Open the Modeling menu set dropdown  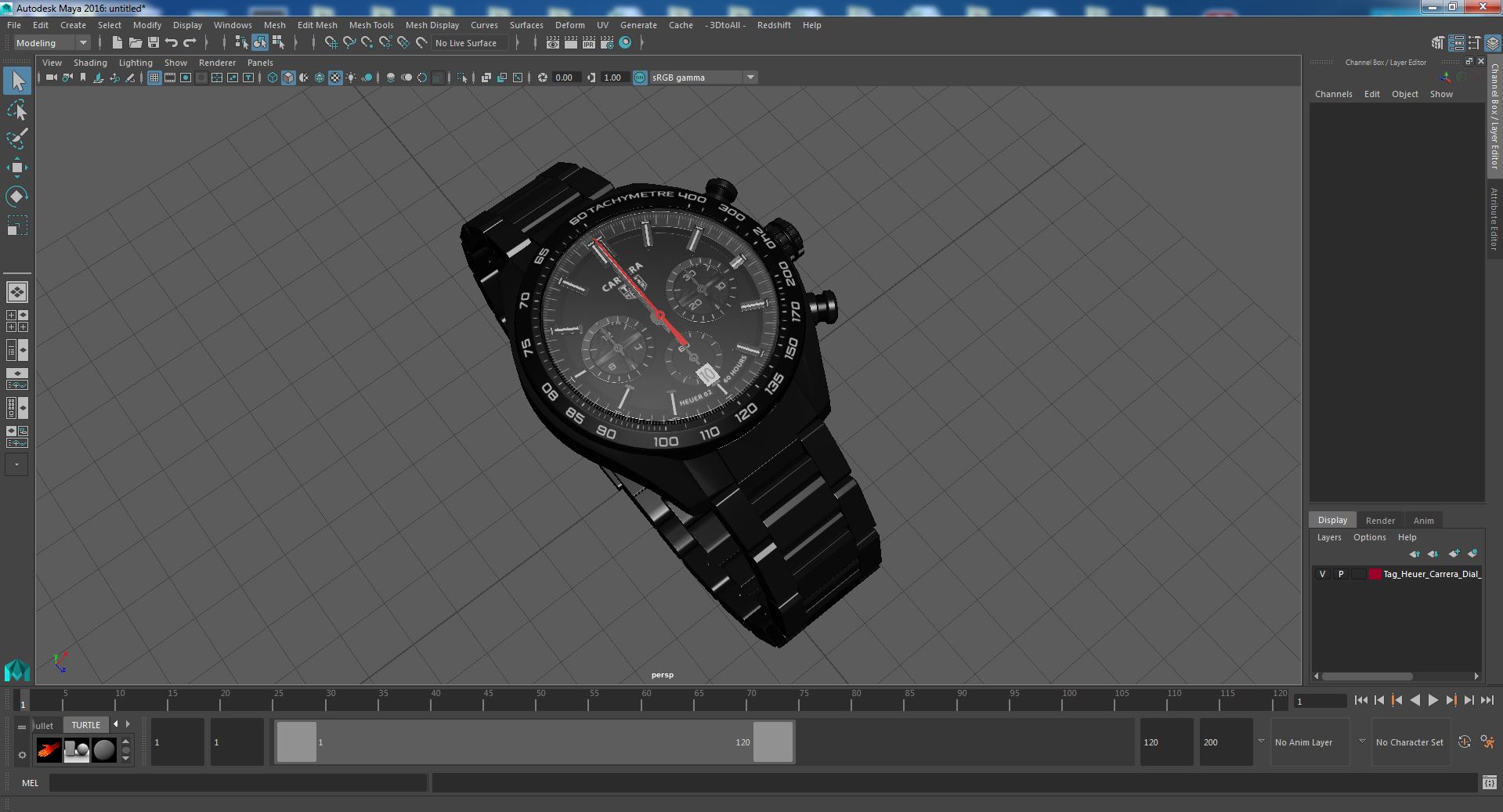(x=51, y=43)
